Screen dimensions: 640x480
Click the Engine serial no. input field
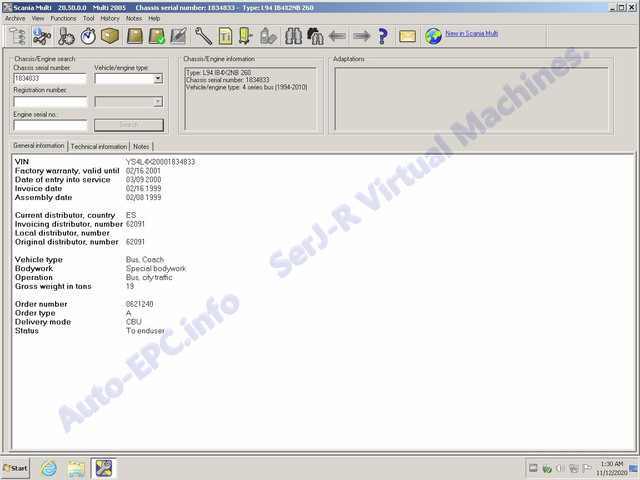tap(50, 125)
